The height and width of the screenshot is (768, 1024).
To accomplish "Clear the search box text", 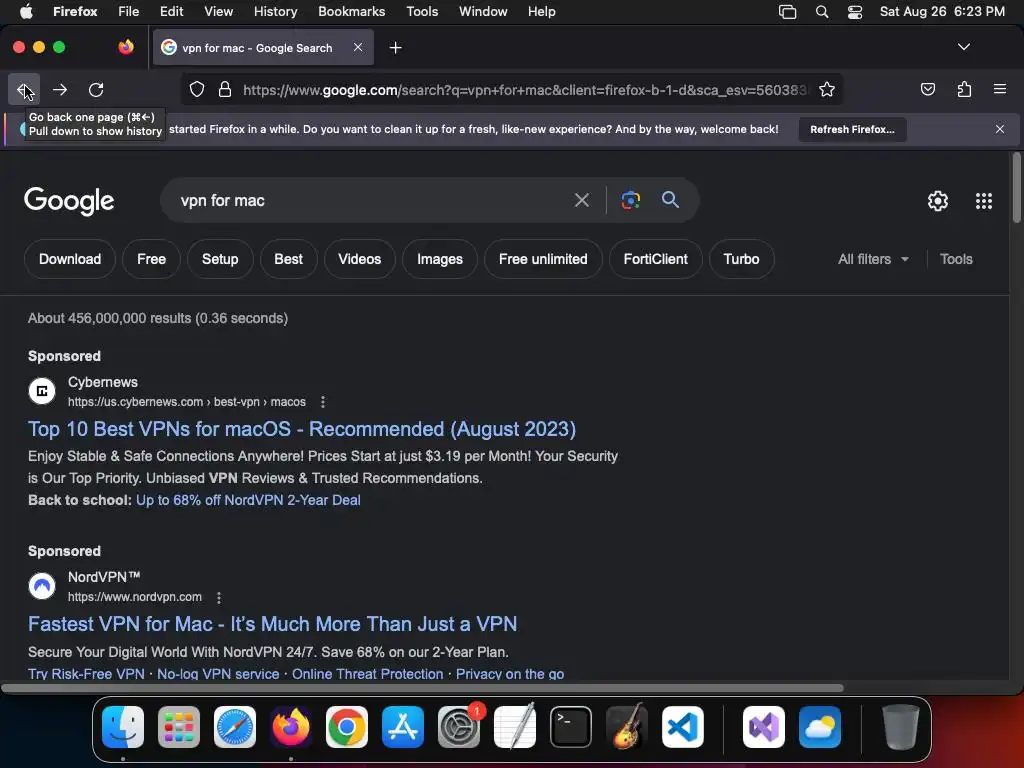I will pos(581,200).
